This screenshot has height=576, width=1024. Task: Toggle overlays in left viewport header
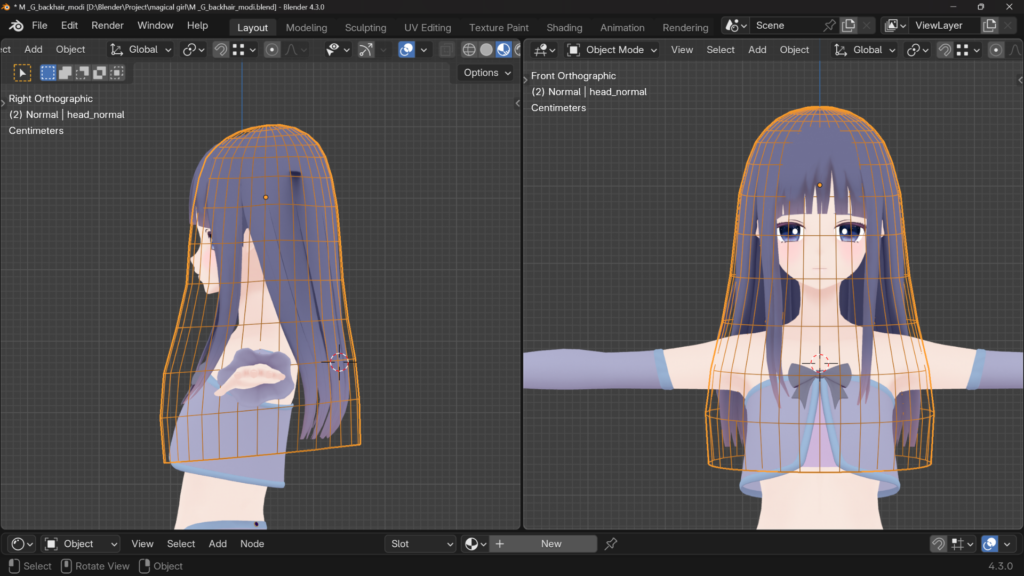tap(407, 50)
